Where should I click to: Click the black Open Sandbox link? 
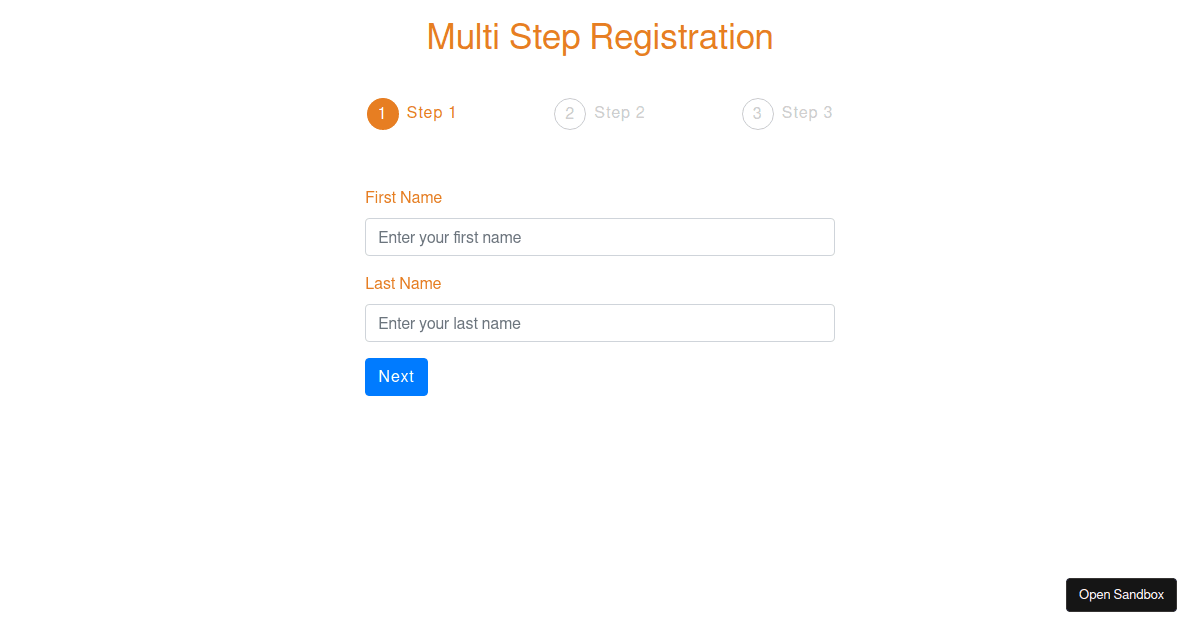[x=1121, y=595]
